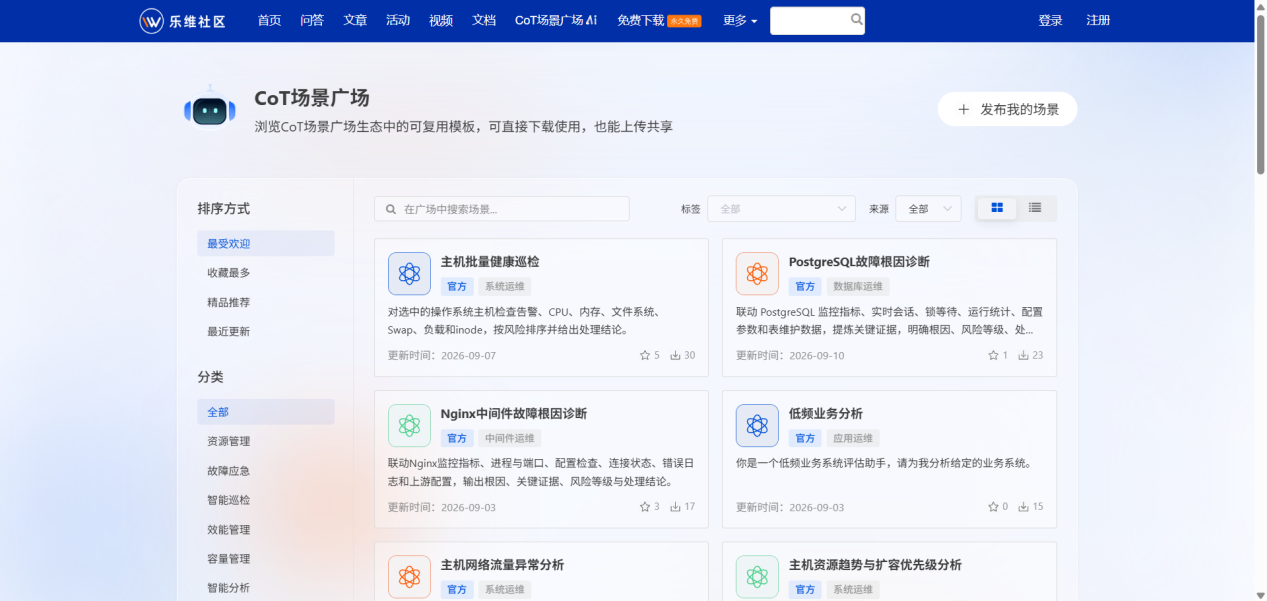Select the 全部 category
This screenshot has height=601, width=1267.
click(x=265, y=412)
